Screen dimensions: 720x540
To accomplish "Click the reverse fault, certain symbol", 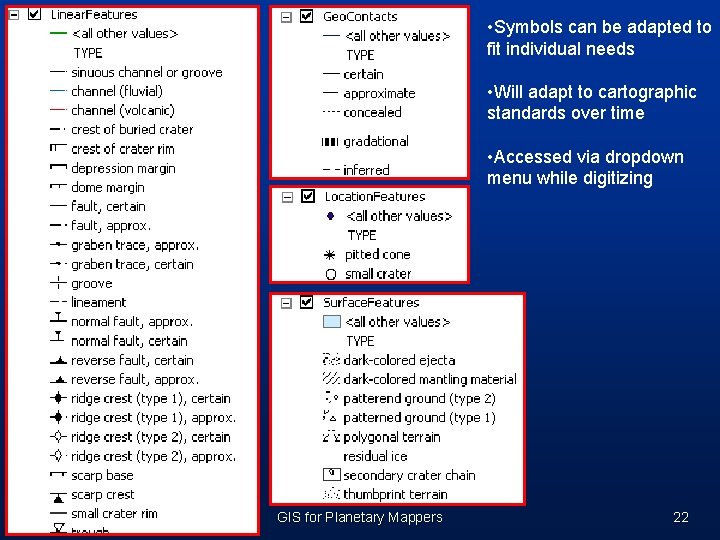I will pos(58,361).
